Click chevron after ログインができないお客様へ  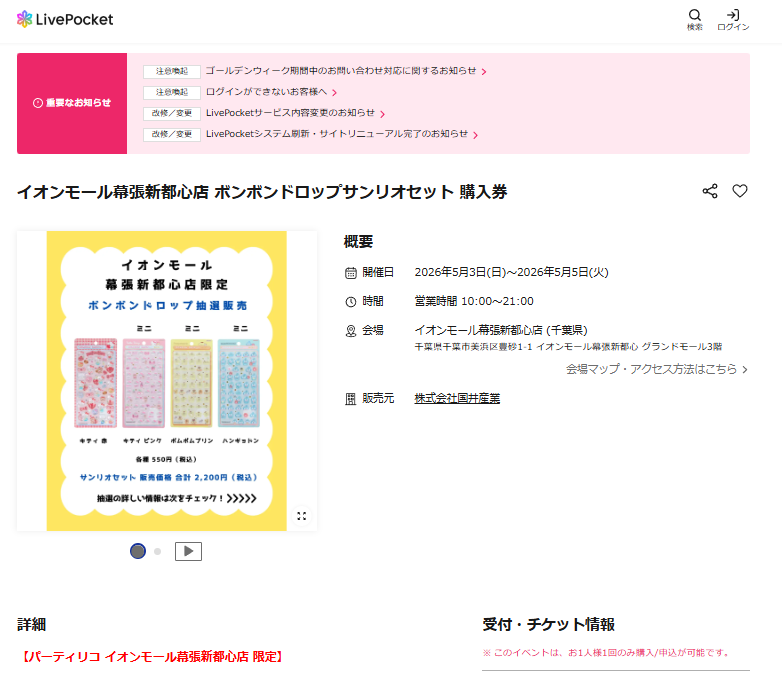(335, 93)
